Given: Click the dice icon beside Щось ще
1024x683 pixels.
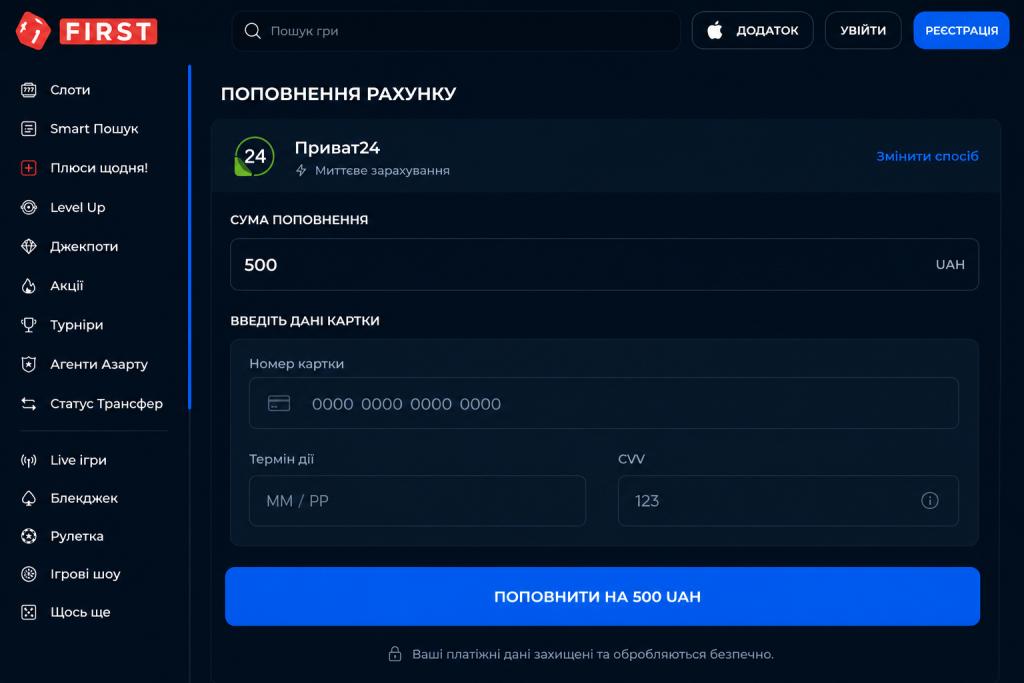Looking at the screenshot, I should (29, 612).
